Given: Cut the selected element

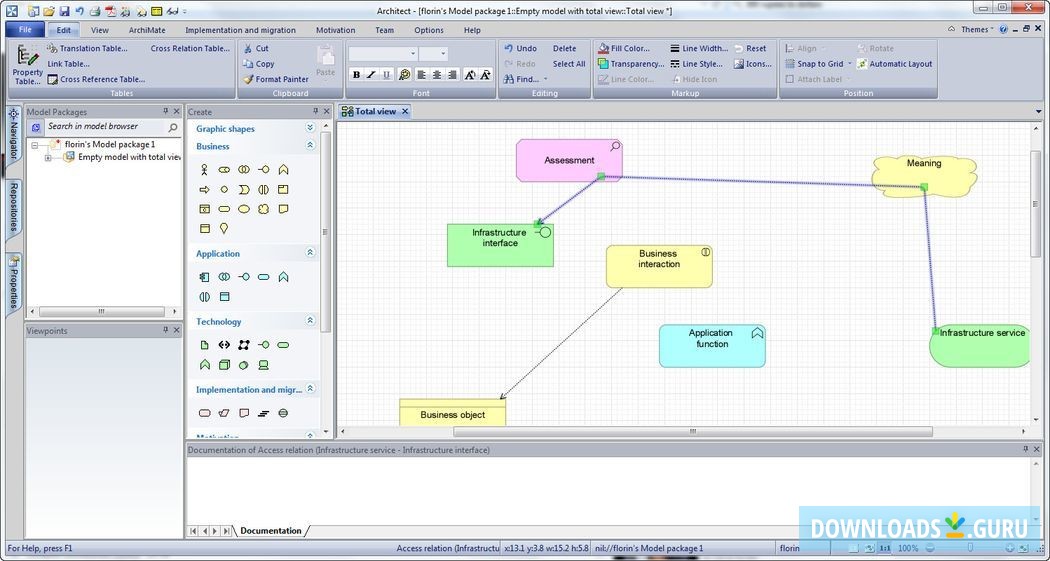Looking at the screenshot, I should pos(256,48).
